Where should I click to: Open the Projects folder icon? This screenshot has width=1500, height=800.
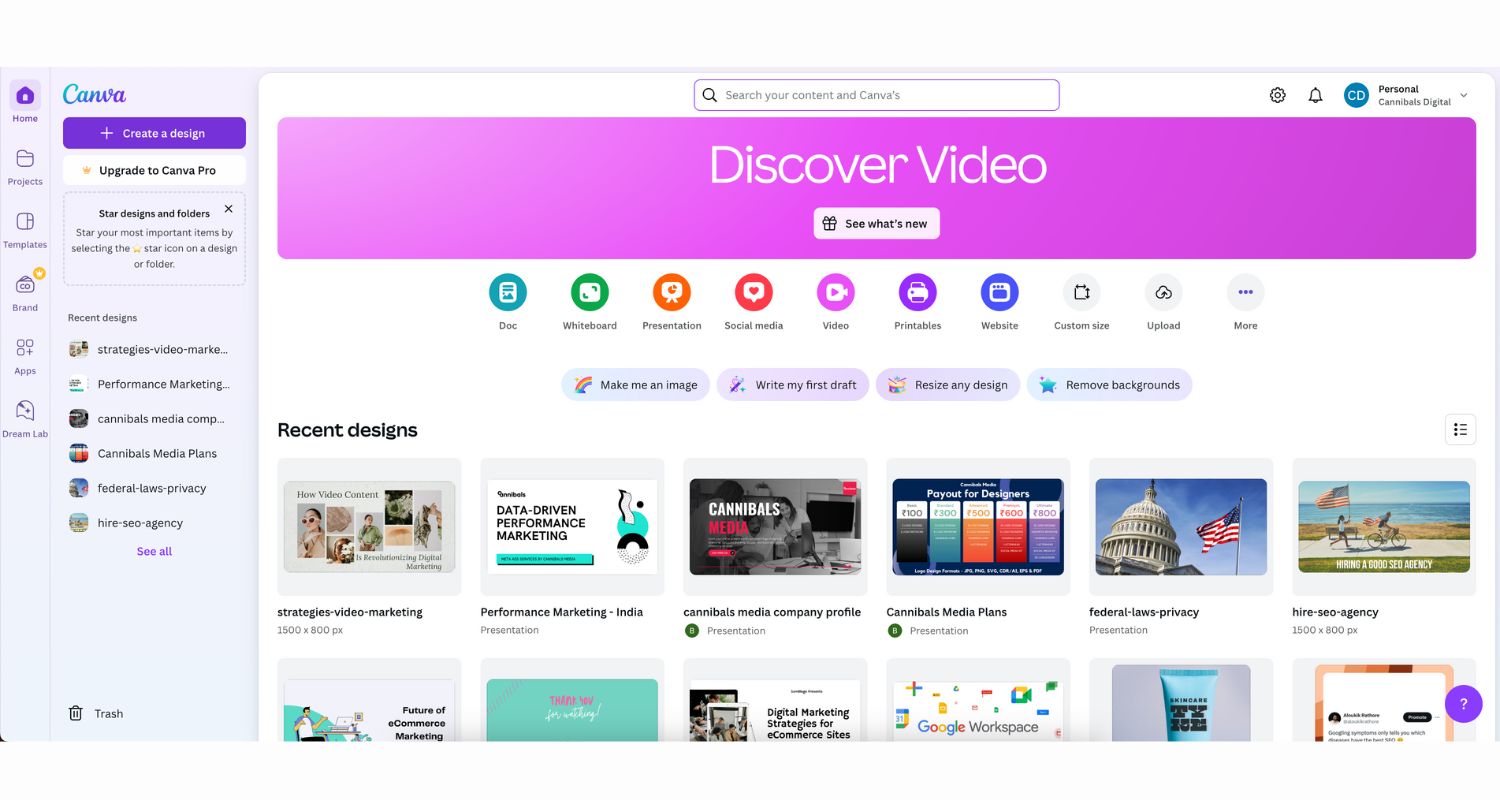(x=25, y=159)
